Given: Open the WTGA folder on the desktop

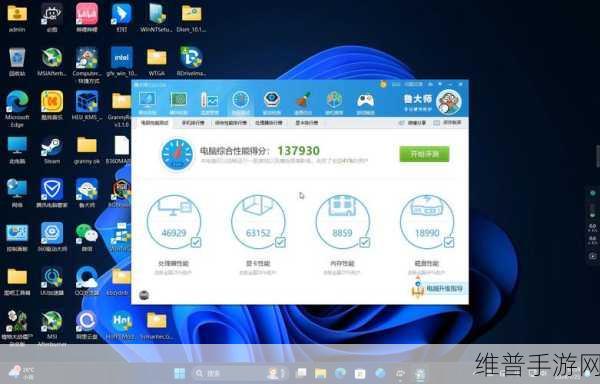Looking at the screenshot, I should (x=157, y=61).
